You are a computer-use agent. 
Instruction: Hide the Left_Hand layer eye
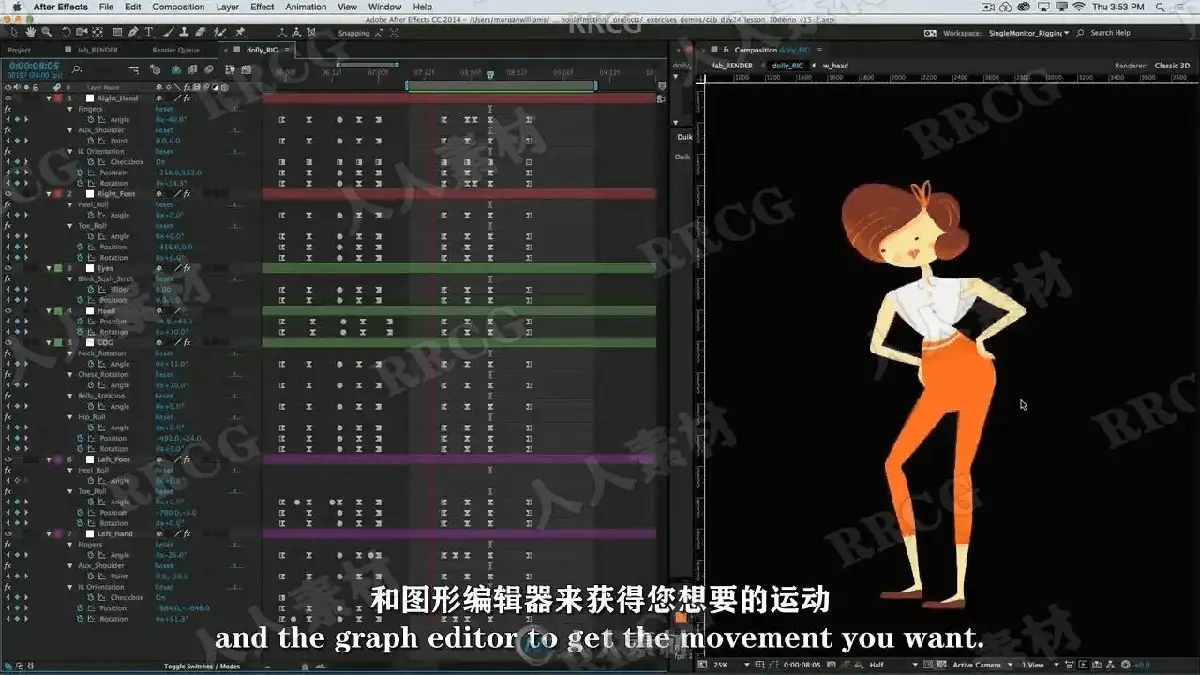(x=8, y=534)
